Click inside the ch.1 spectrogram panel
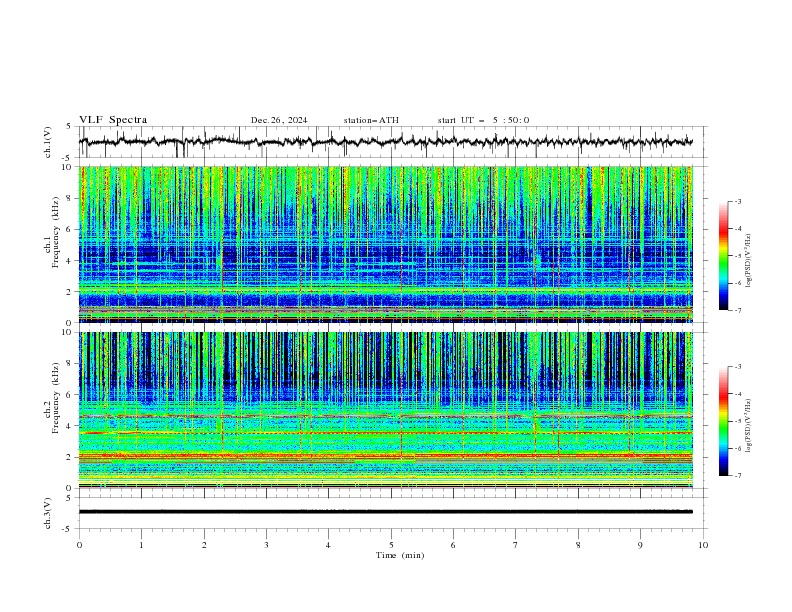This screenshot has height=612, width=792. tap(386, 244)
